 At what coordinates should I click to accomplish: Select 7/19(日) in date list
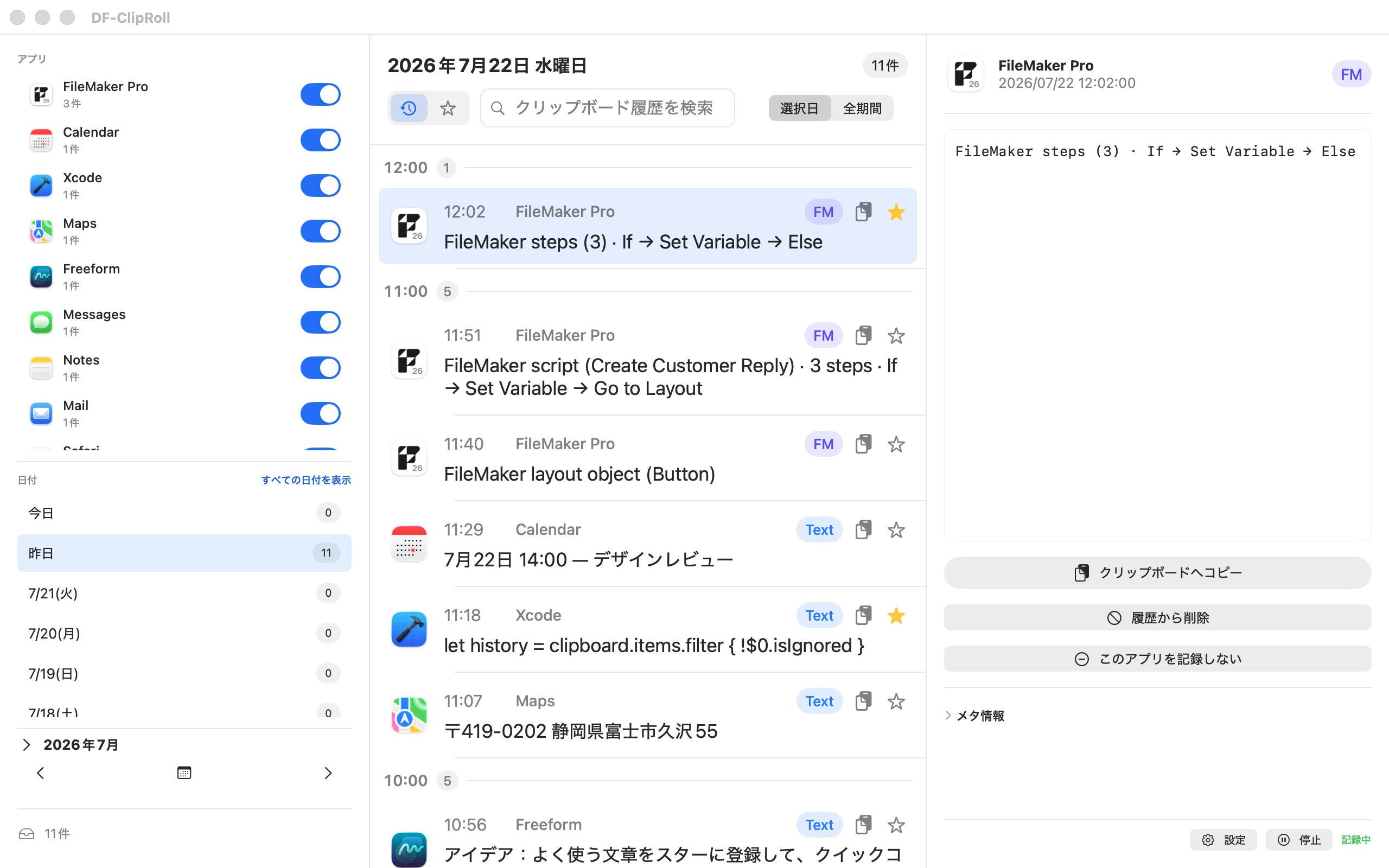pos(184,673)
